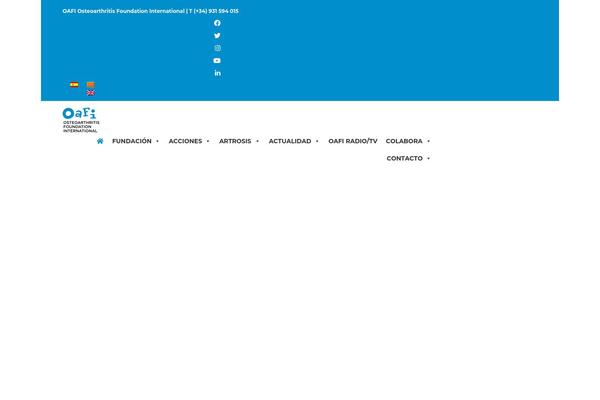The image size is (600, 400).
Task: Open the Facebook social icon
Action: click(217, 23)
